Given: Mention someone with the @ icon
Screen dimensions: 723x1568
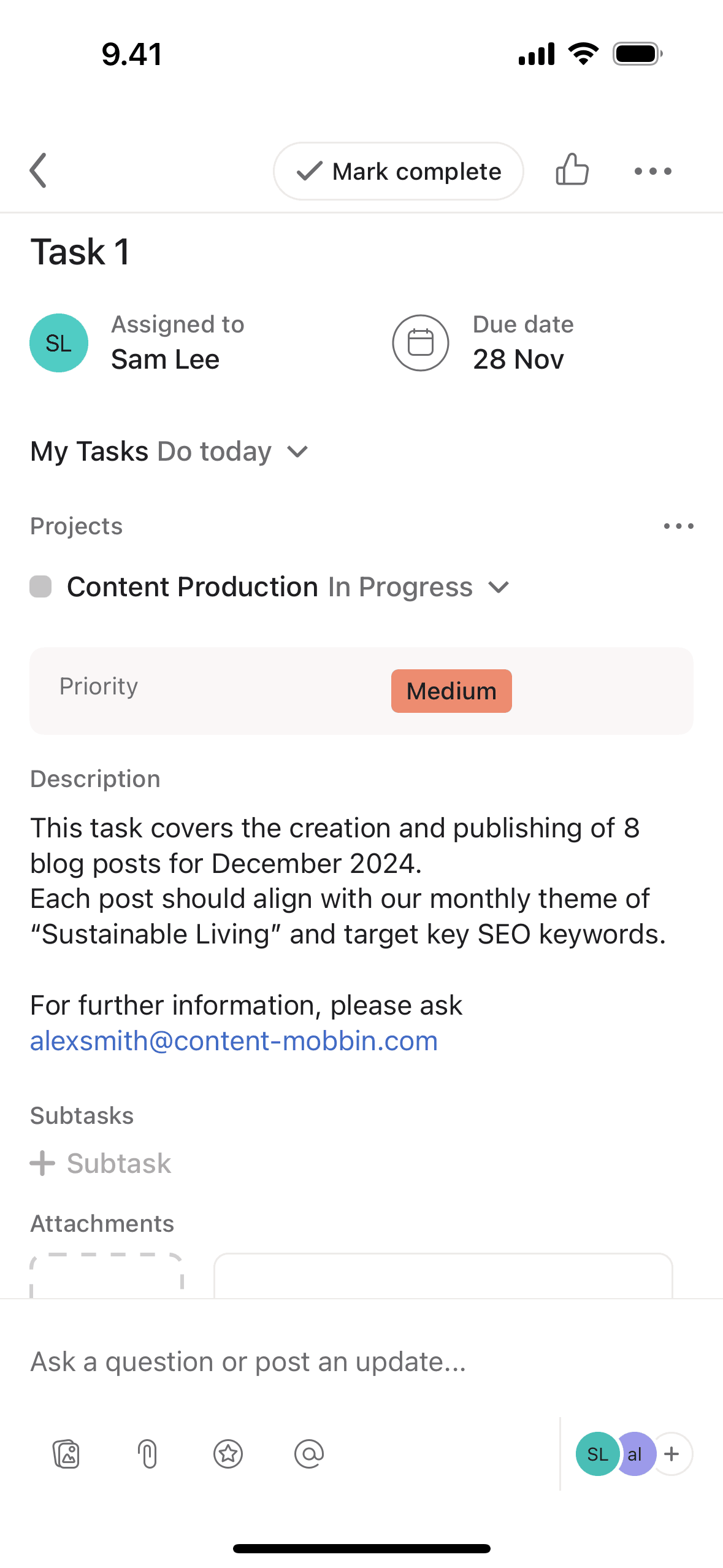Looking at the screenshot, I should 309,1454.
